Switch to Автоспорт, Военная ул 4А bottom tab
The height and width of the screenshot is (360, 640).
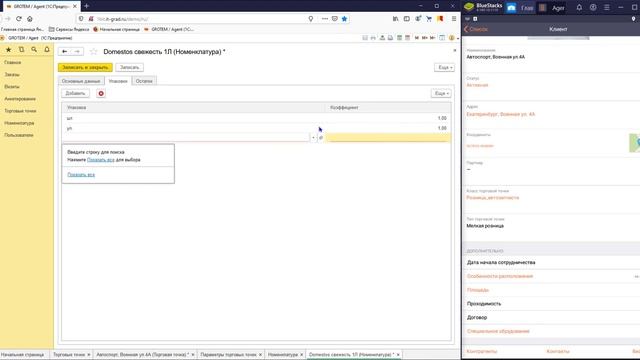pyautogui.click(x=142, y=355)
